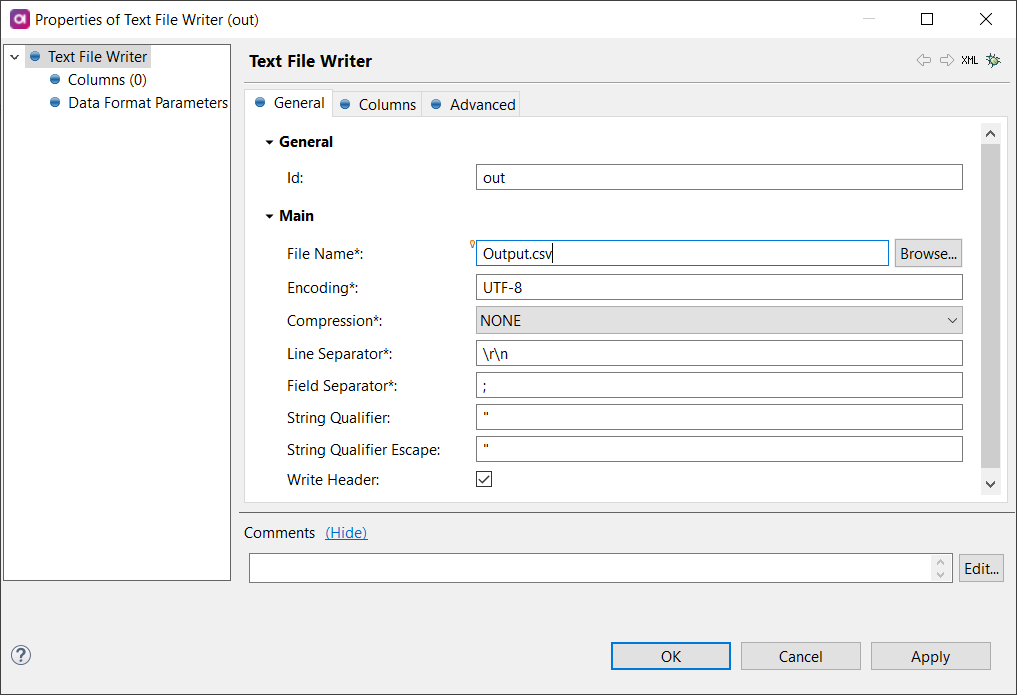Switch to the Columns tab
This screenshot has width=1017, height=695.
click(378, 105)
